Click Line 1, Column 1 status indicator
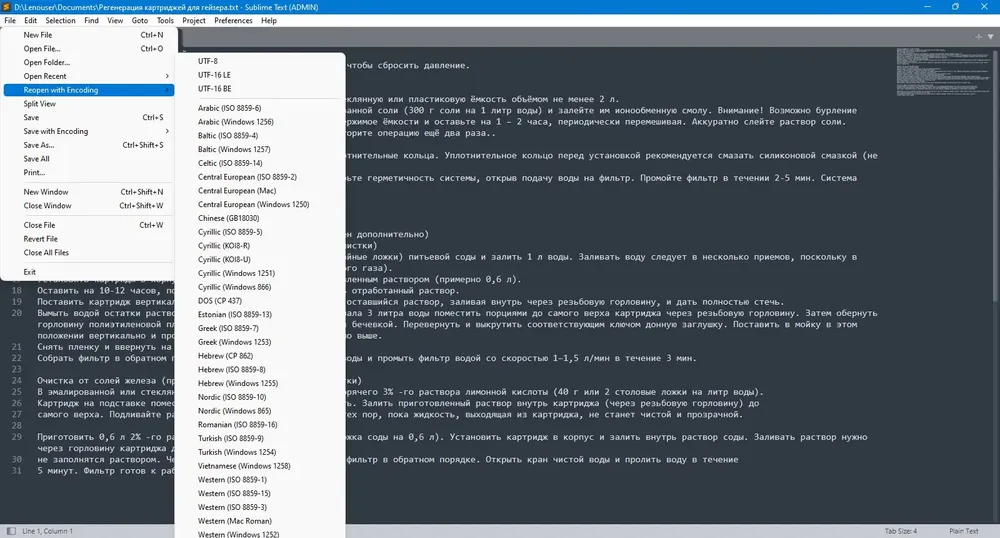Screen dimensions: 1000x538 pos(47,531)
